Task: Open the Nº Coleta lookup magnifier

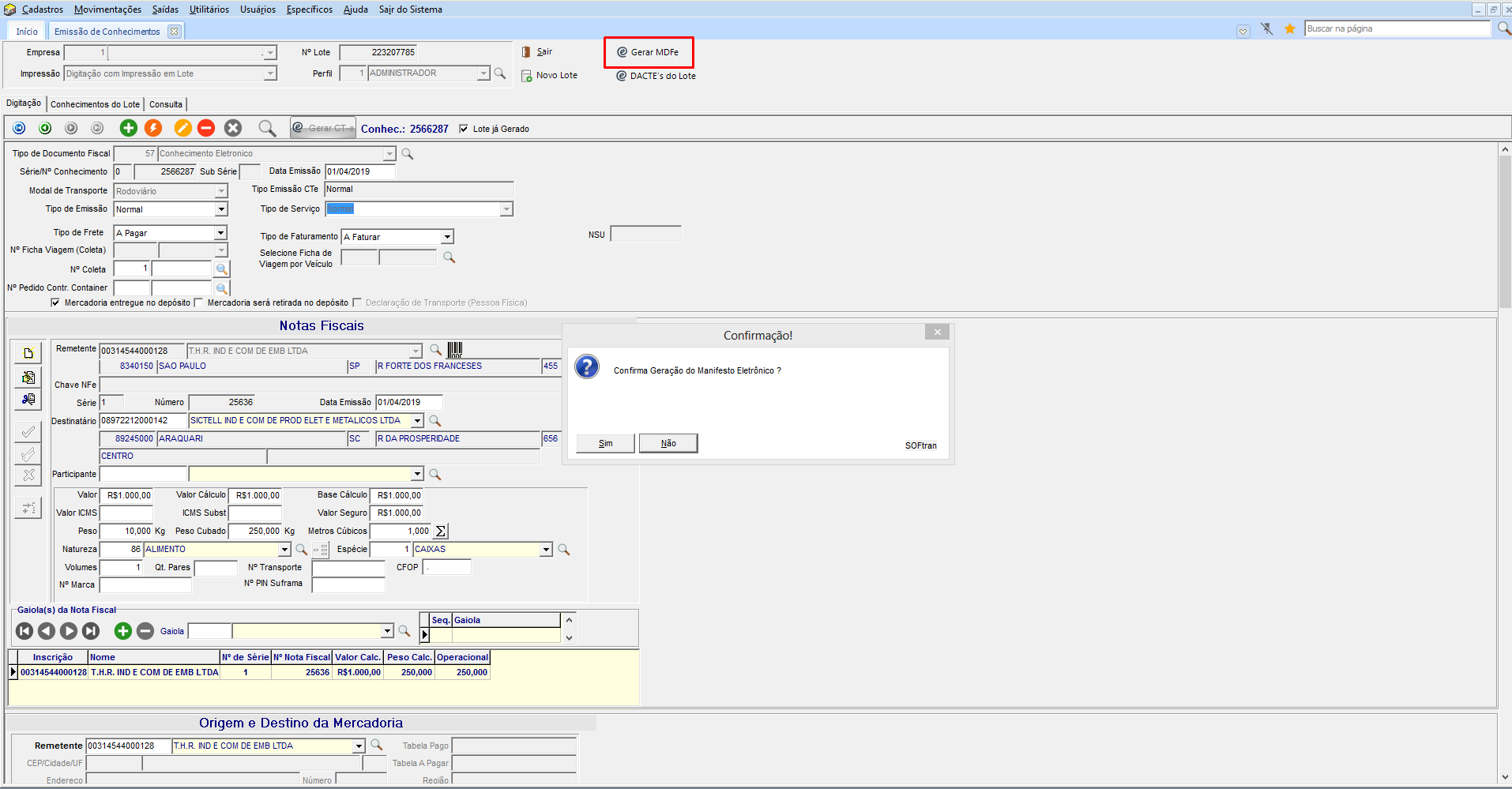Action: (222, 269)
